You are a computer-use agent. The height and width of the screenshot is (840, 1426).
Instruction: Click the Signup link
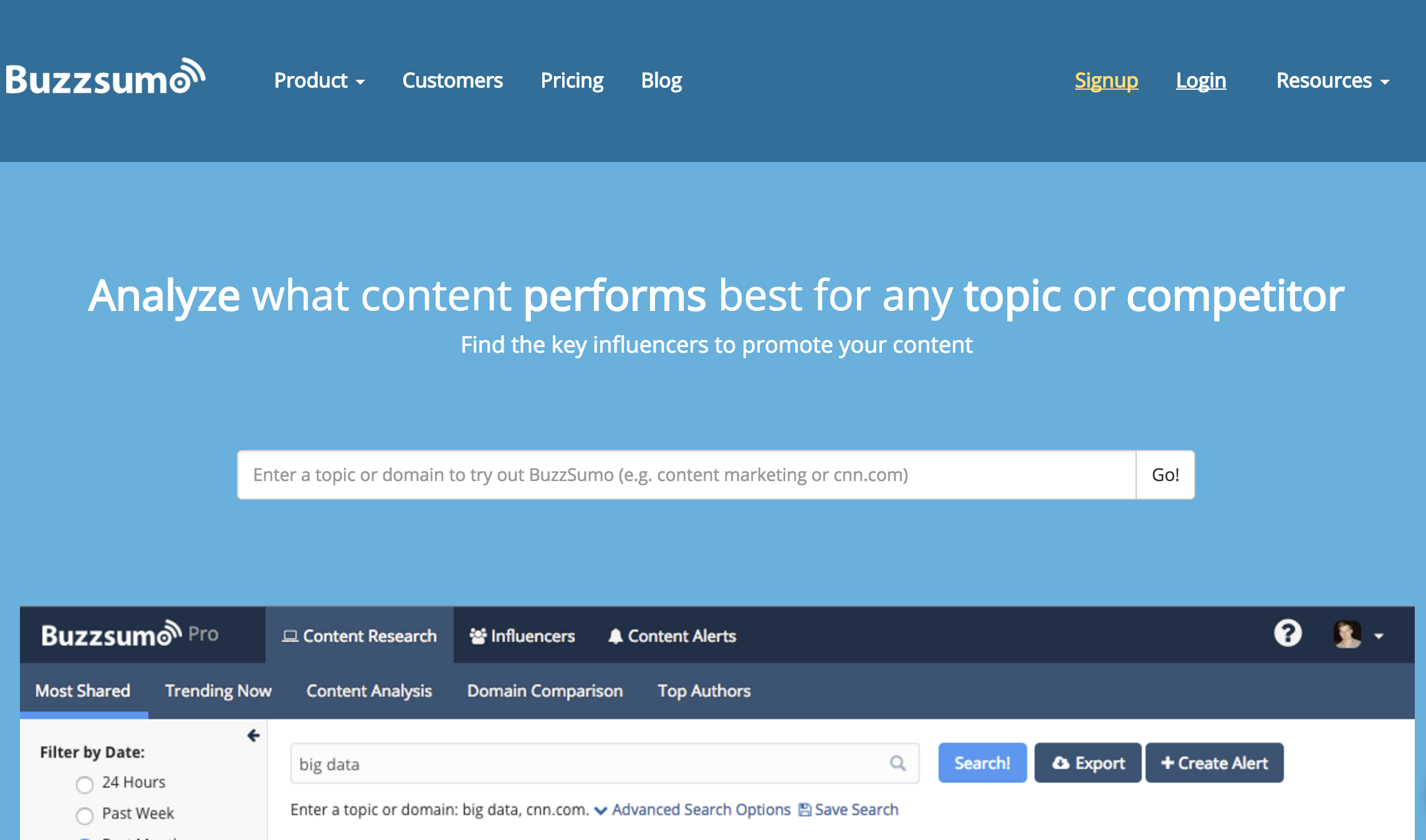1106,80
